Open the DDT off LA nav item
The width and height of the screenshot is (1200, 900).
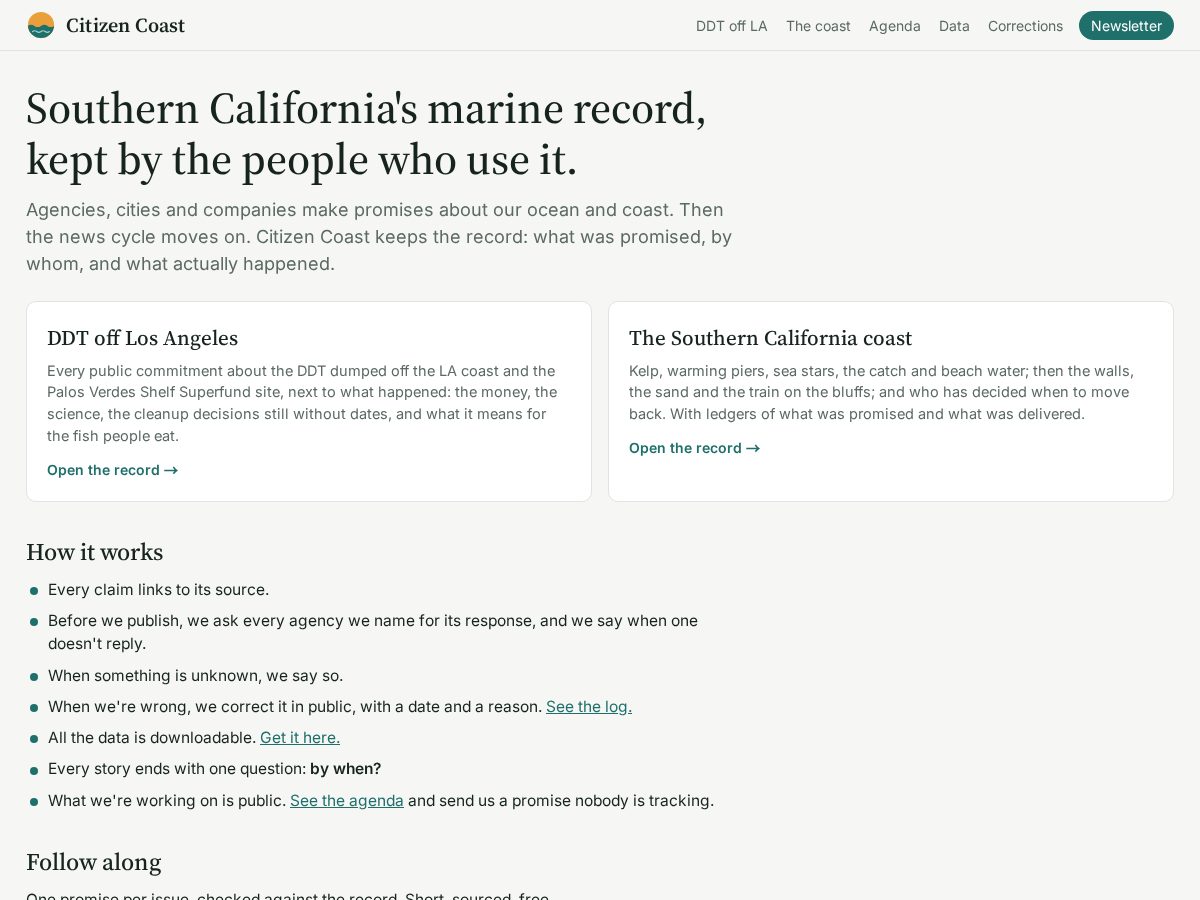point(732,26)
